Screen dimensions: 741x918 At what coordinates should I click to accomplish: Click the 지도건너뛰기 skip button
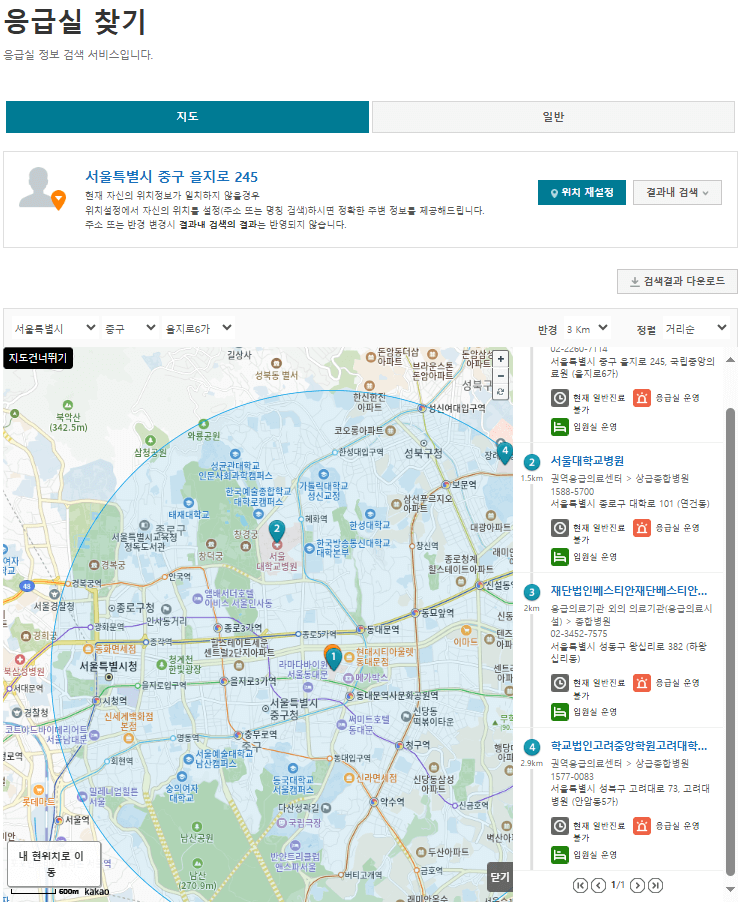point(38,358)
